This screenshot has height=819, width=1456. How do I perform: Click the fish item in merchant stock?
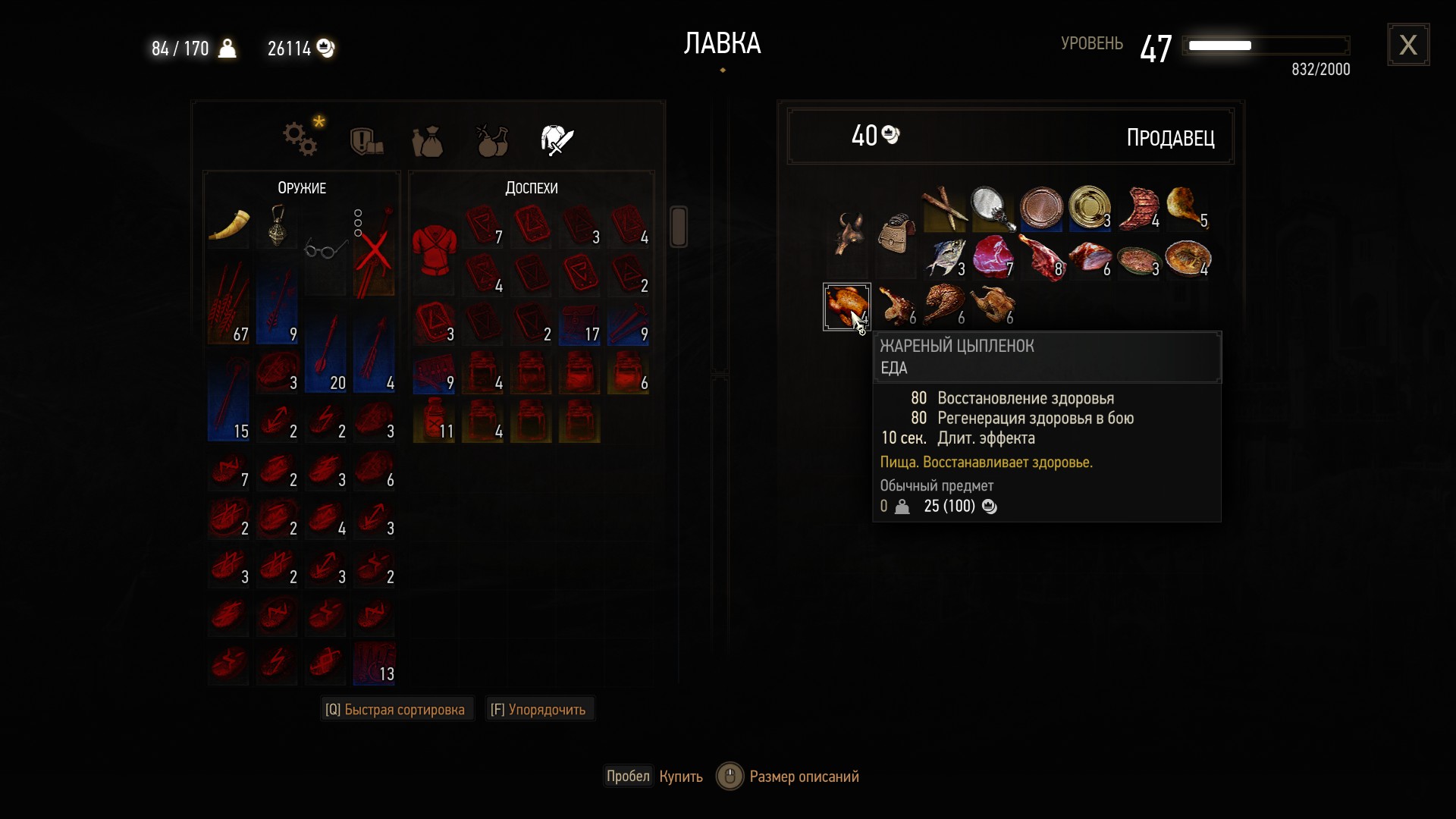point(944,256)
